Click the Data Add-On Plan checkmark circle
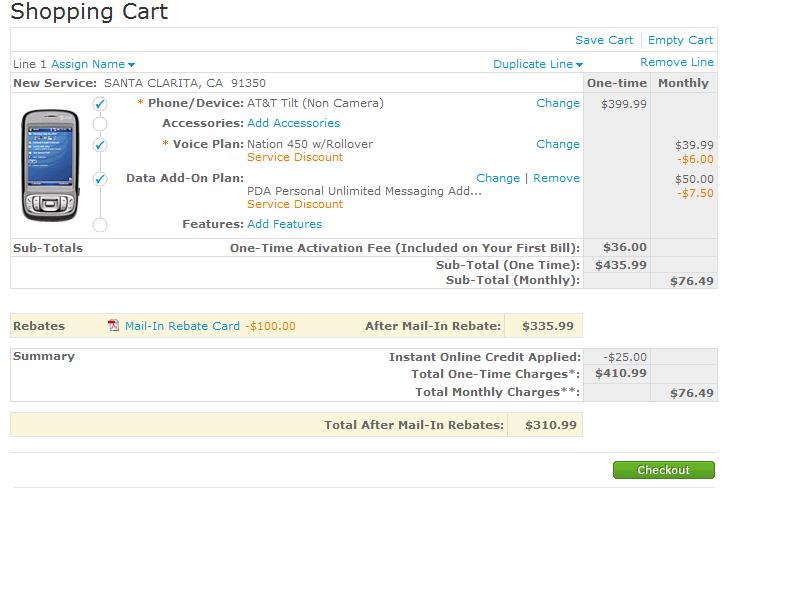The height and width of the screenshot is (600, 800). (100, 179)
